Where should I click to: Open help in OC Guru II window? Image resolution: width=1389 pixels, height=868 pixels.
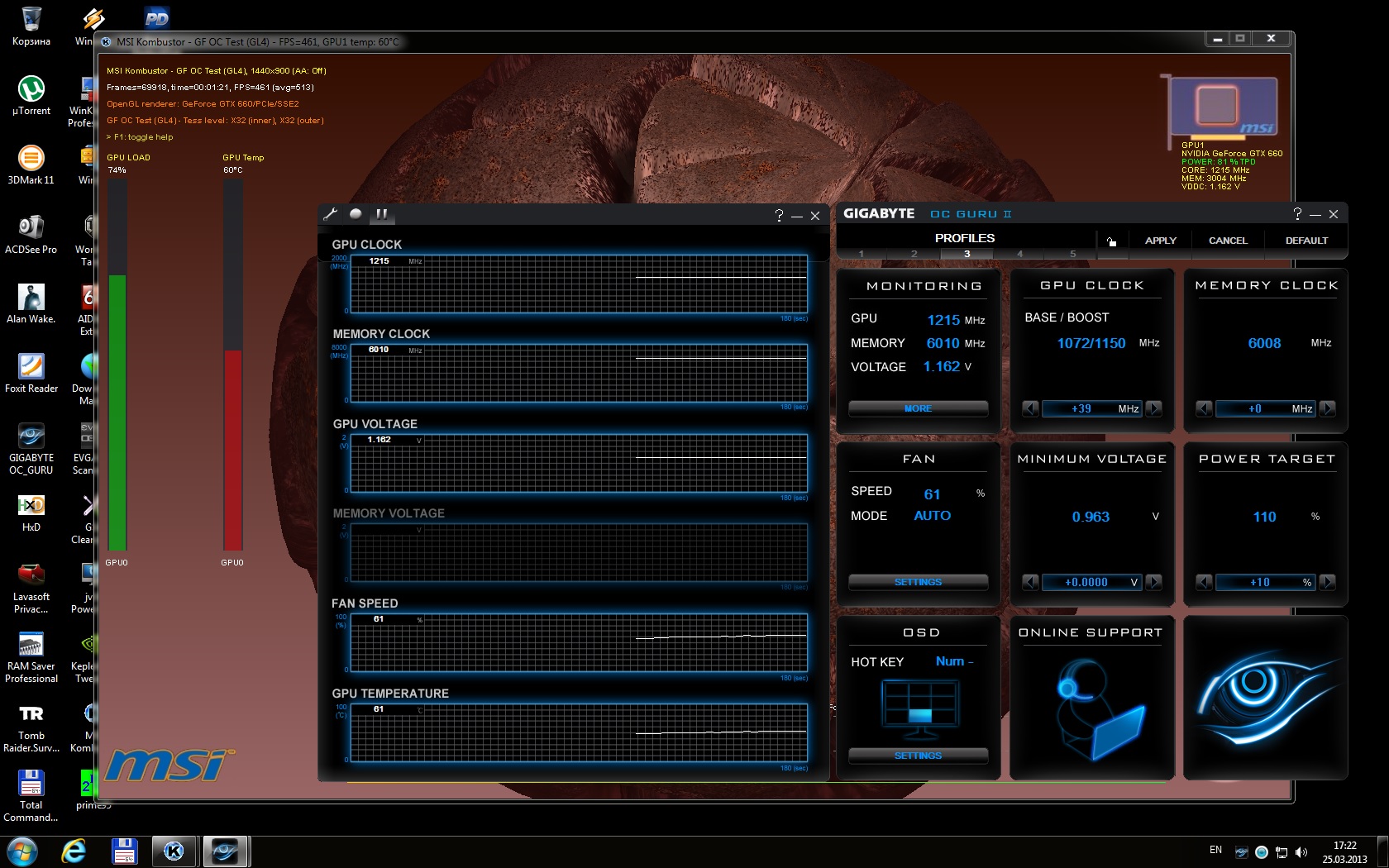click(x=1297, y=213)
